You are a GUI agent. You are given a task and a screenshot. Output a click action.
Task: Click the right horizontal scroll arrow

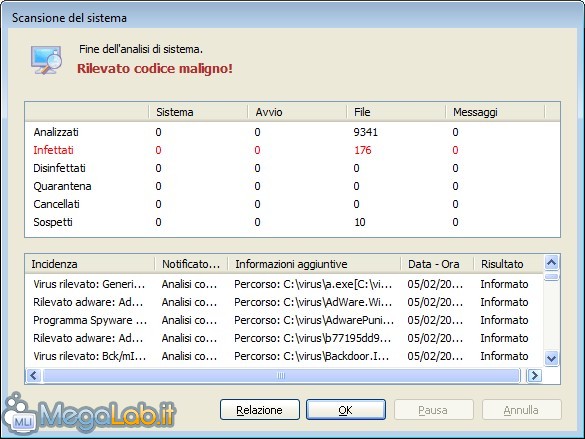pos(534,376)
